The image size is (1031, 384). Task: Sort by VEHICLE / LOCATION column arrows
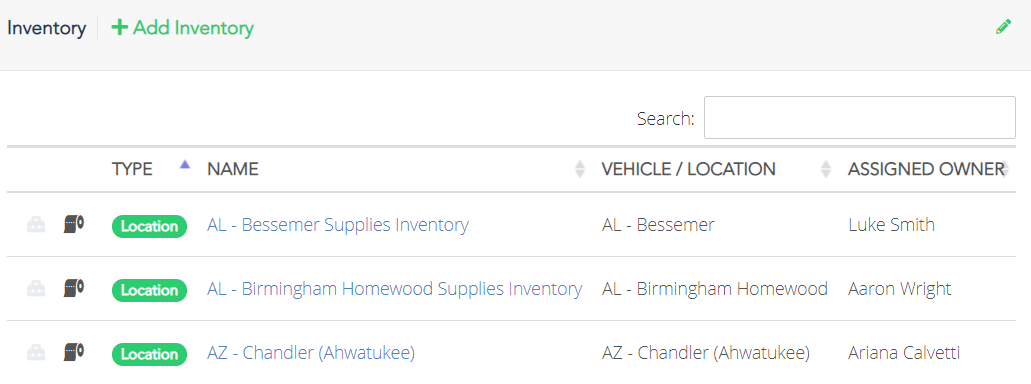(x=826, y=169)
